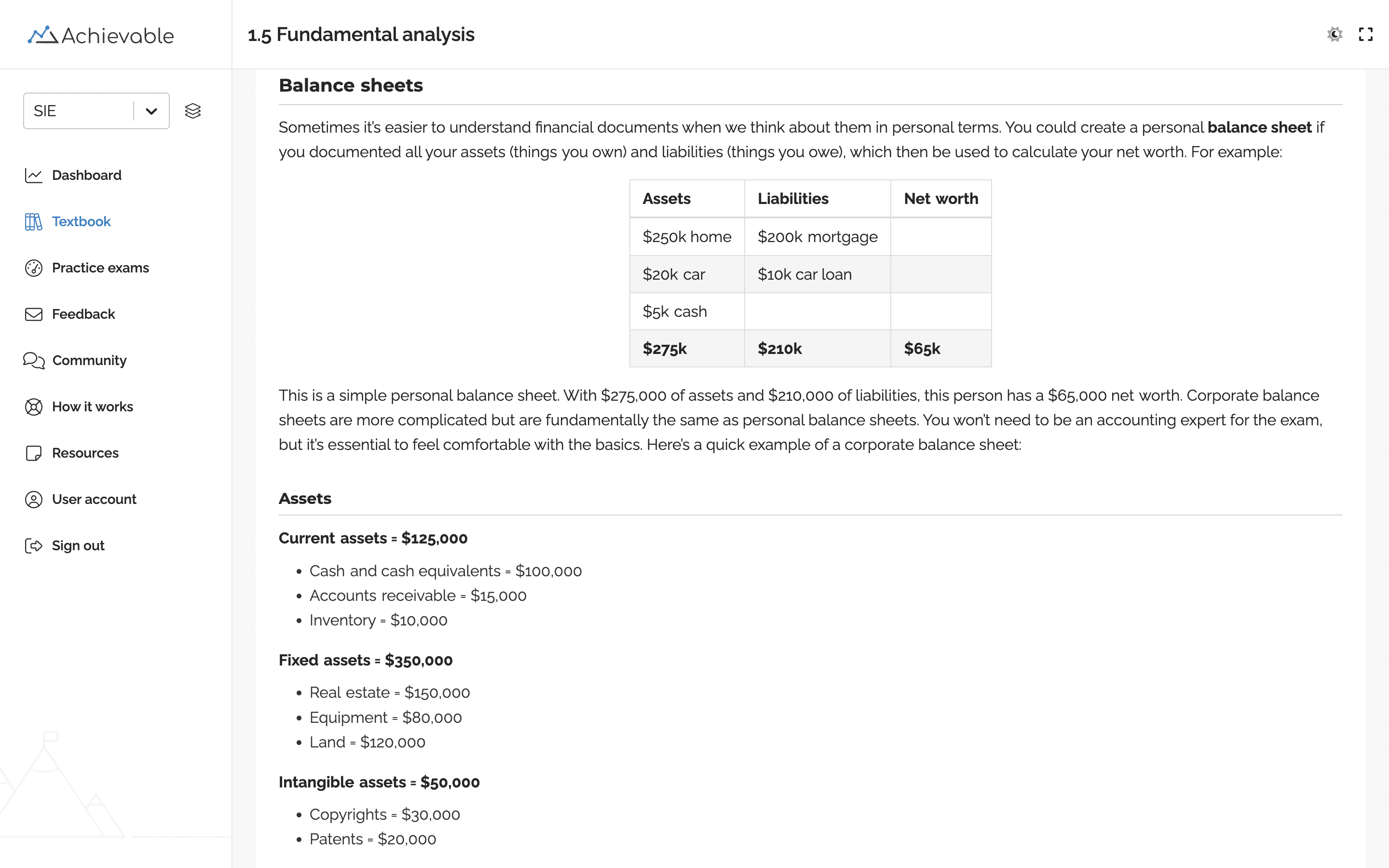Click the stacked layers icon

pos(193,111)
